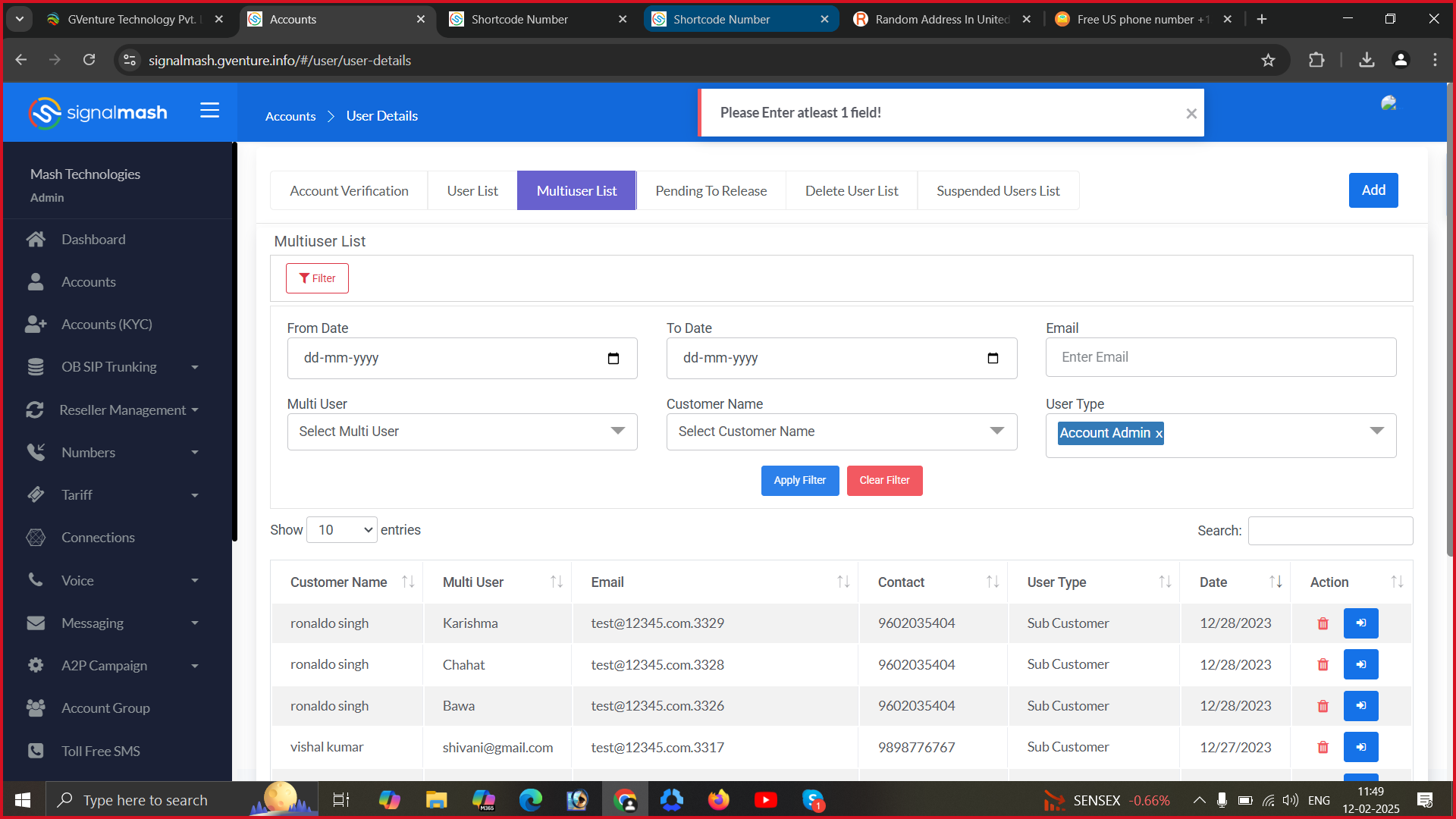Click the hamburger menu icon
Screen dimensions: 1456x819
(x=209, y=111)
